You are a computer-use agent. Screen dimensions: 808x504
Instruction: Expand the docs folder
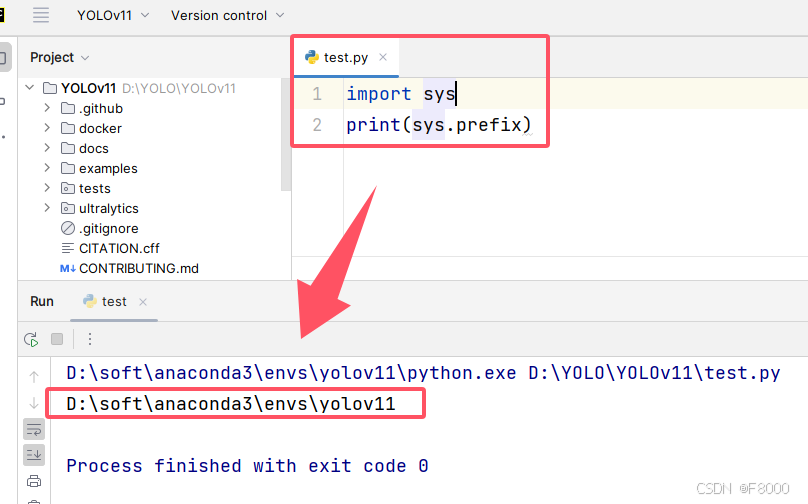(47, 148)
